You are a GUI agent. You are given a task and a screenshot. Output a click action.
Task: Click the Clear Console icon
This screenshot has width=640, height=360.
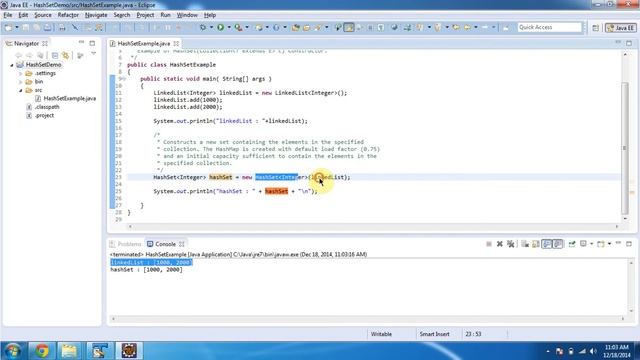point(524,244)
